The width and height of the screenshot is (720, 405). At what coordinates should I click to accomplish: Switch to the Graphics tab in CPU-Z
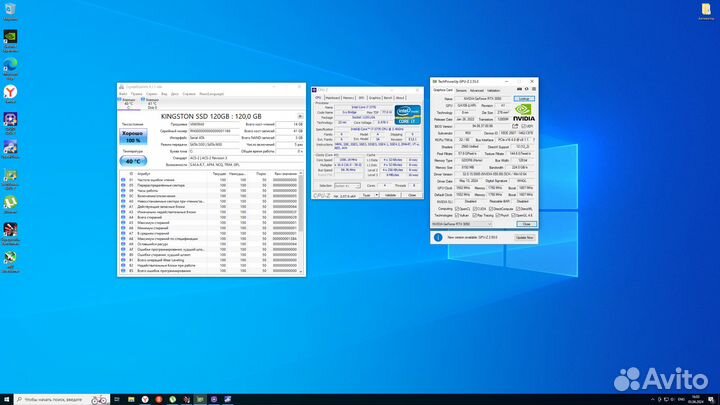(x=375, y=98)
